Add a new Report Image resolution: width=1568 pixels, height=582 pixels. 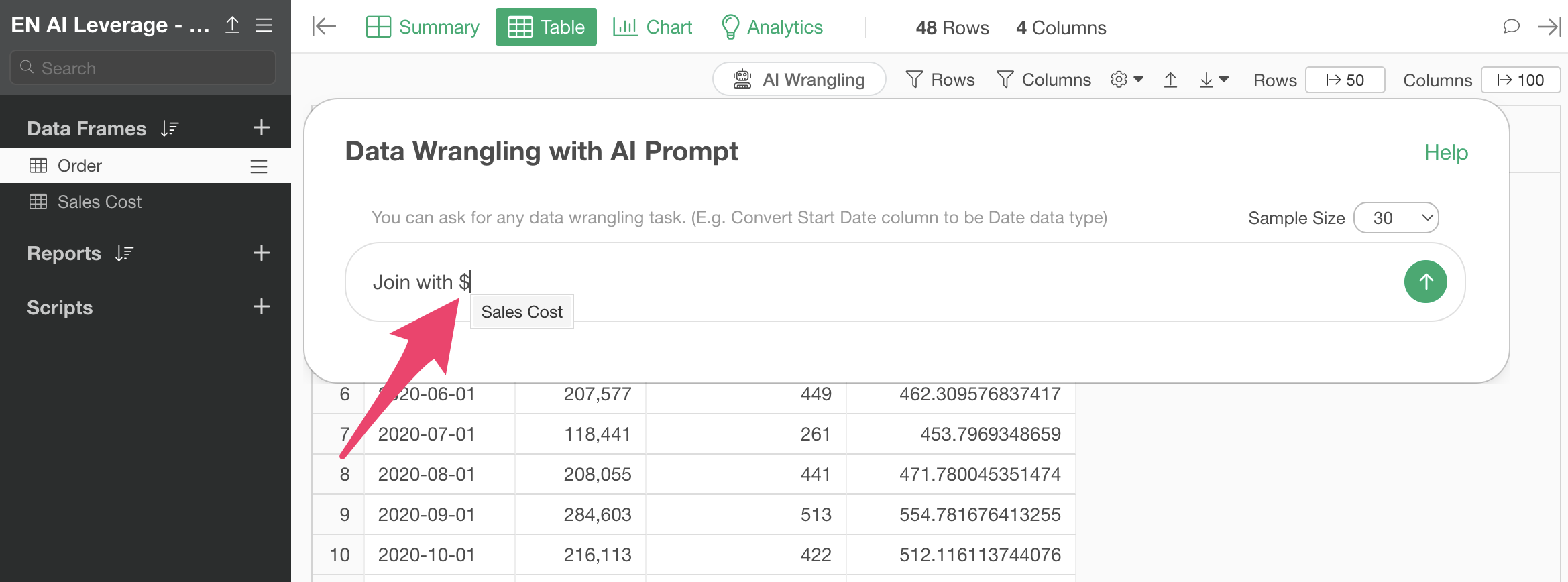(x=262, y=253)
